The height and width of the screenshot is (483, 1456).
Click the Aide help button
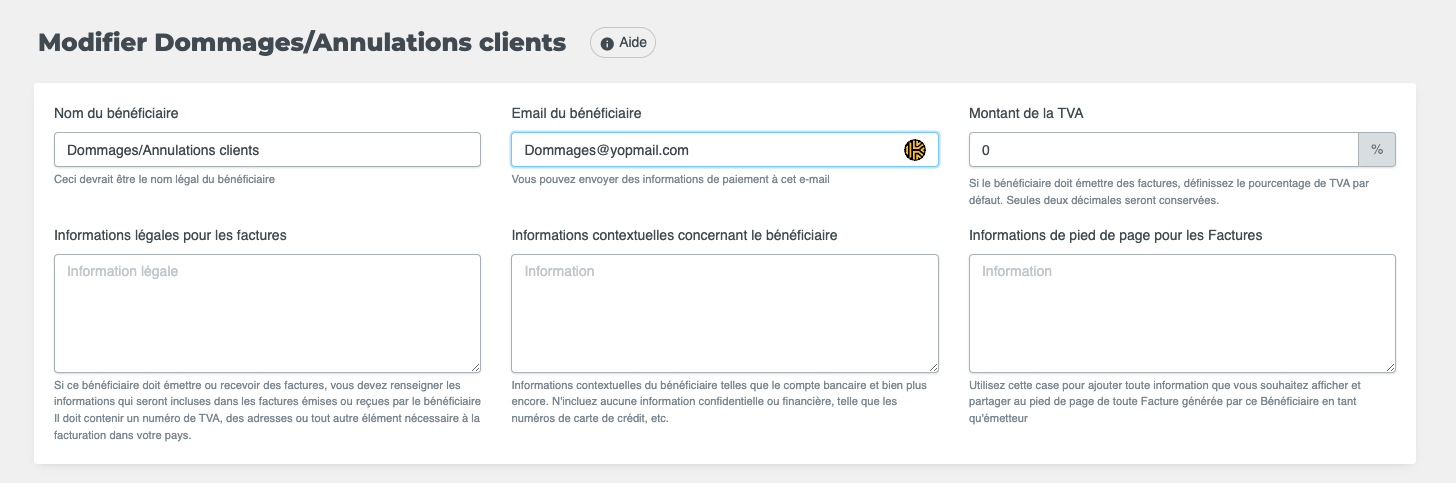pyautogui.click(x=623, y=43)
